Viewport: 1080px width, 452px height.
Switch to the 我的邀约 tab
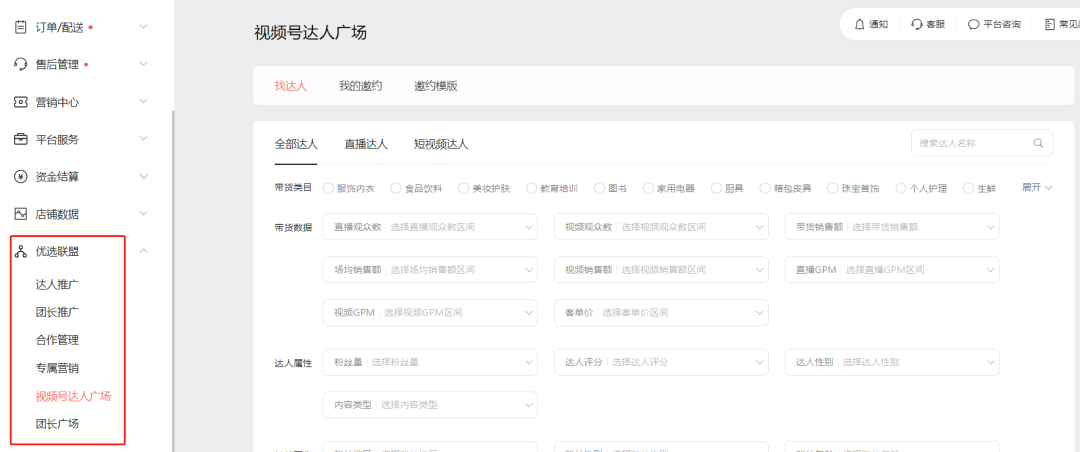coord(360,86)
